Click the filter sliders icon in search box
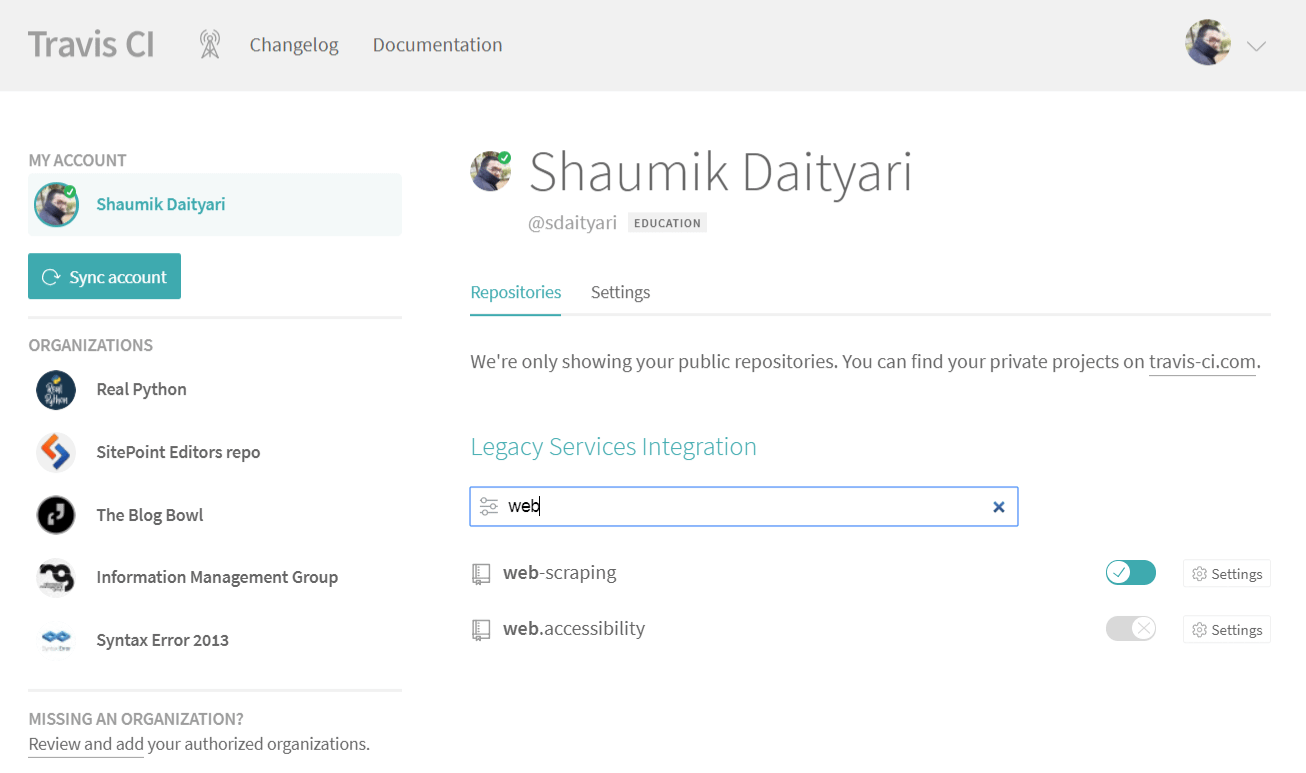Image resolution: width=1306 pixels, height=773 pixels. click(489, 506)
